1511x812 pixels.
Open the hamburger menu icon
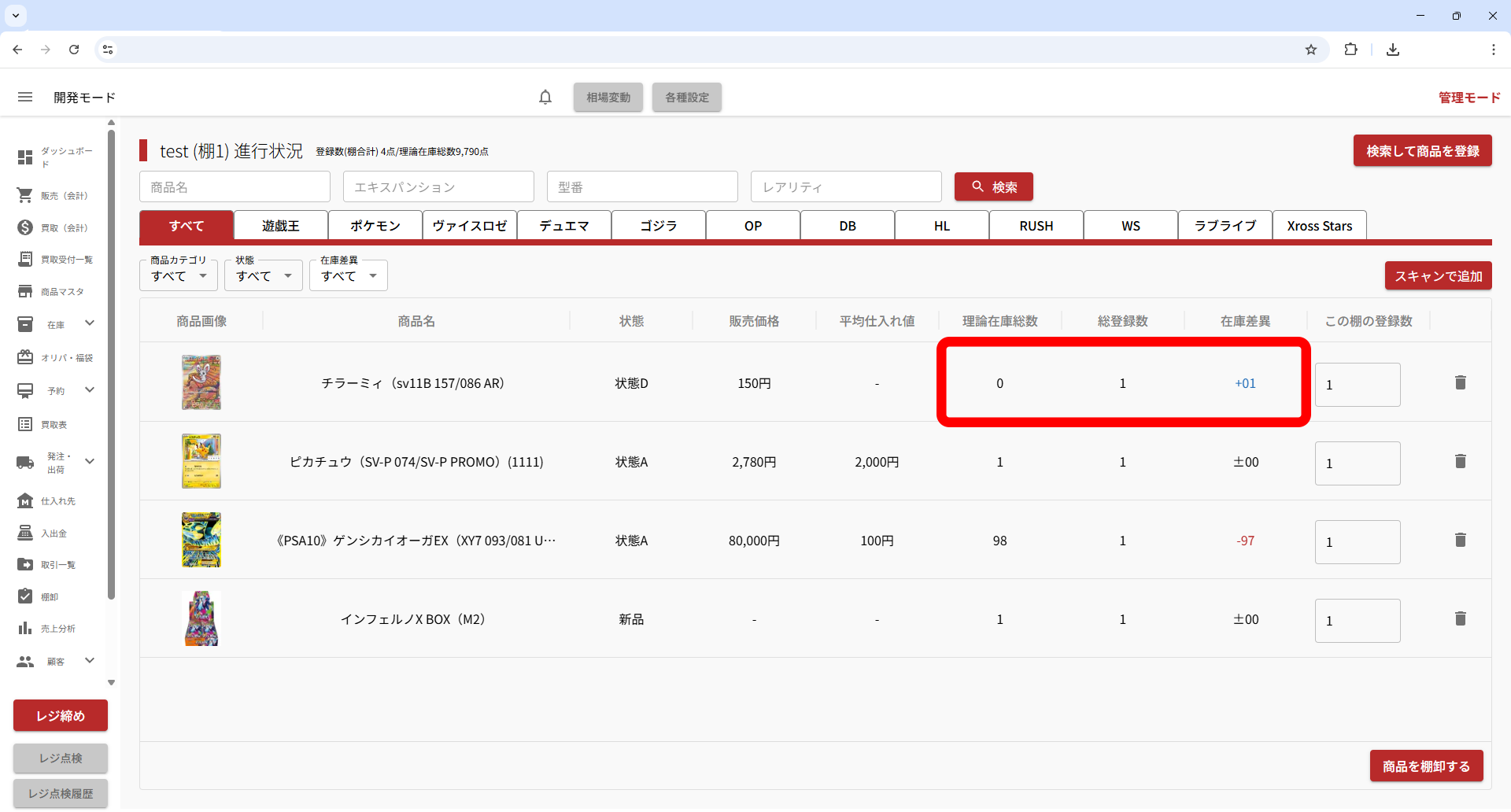pos(25,98)
